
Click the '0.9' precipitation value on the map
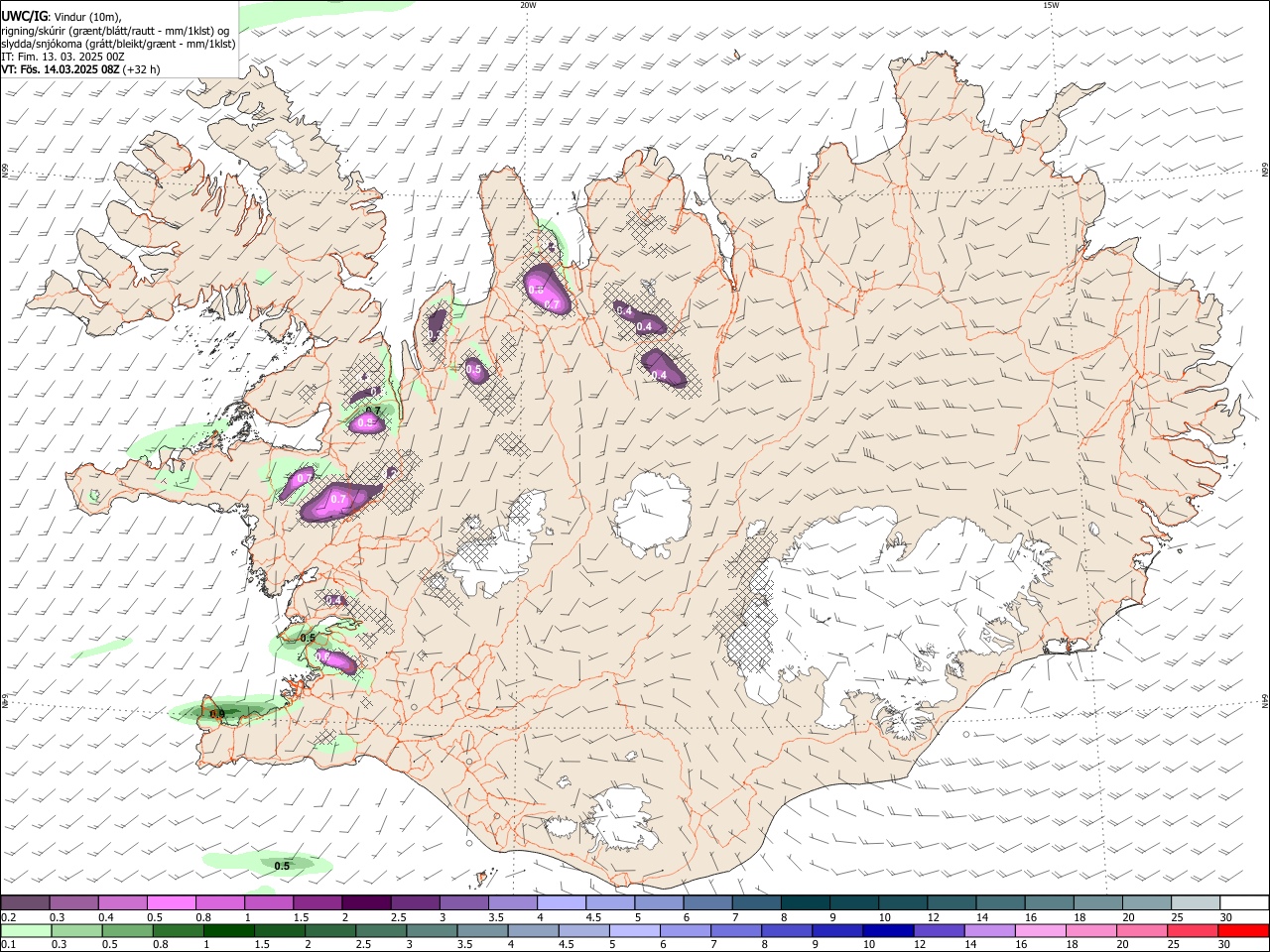coord(216,713)
